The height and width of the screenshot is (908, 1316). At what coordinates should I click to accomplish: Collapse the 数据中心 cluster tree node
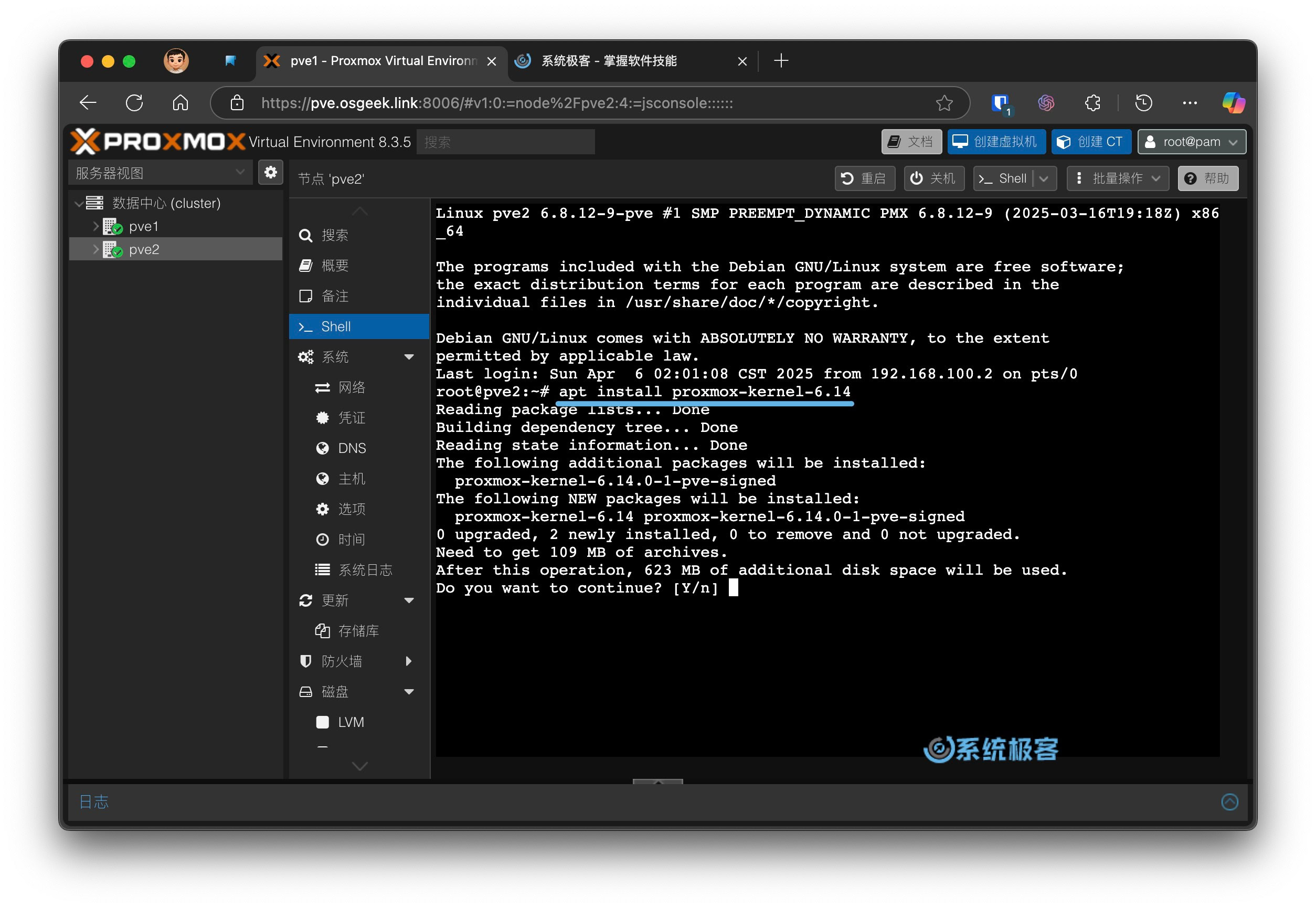pyautogui.click(x=79, y=203)
